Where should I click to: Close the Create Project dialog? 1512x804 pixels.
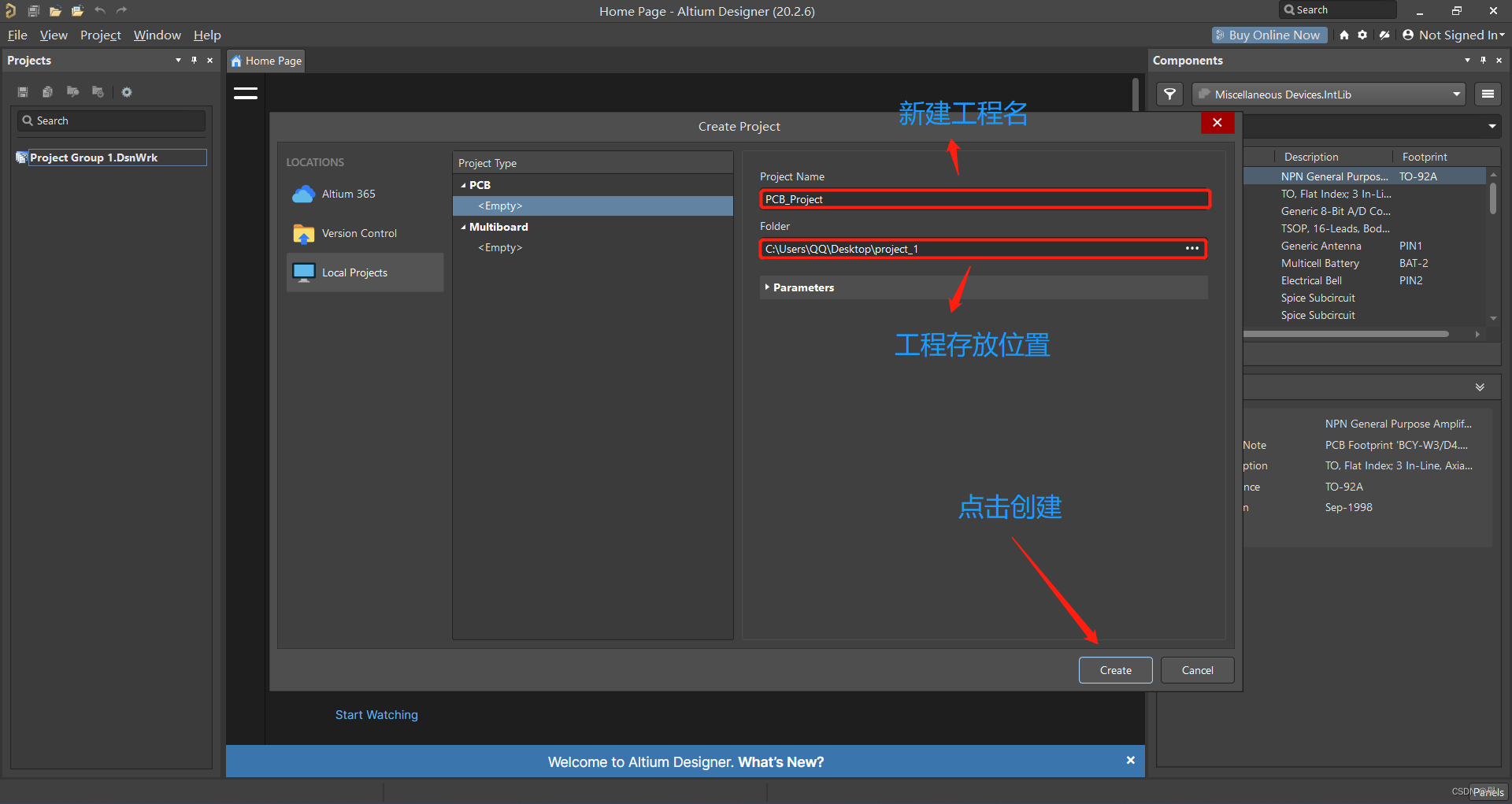1217,122
